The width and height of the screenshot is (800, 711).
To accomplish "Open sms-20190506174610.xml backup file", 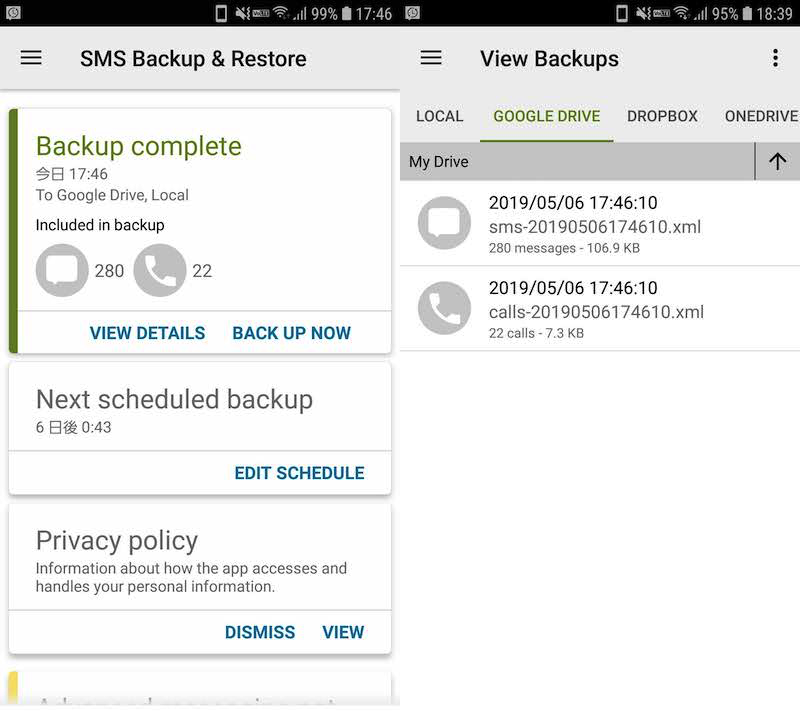I will click(x=595, y=227).
